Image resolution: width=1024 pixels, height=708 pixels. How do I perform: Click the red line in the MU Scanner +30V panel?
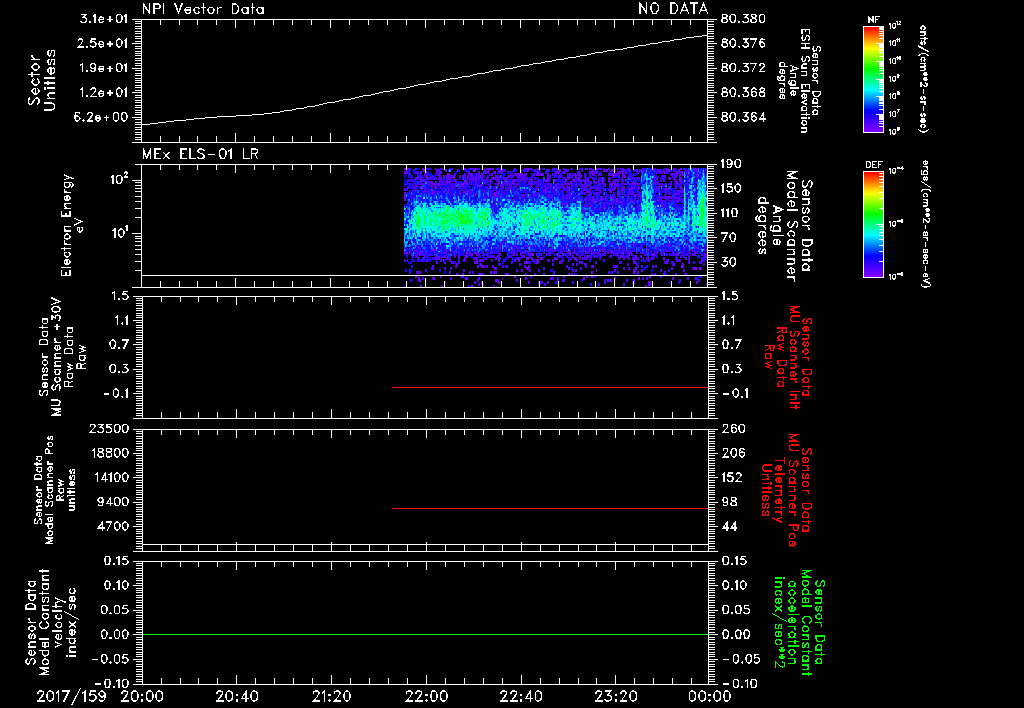point(550,387)
